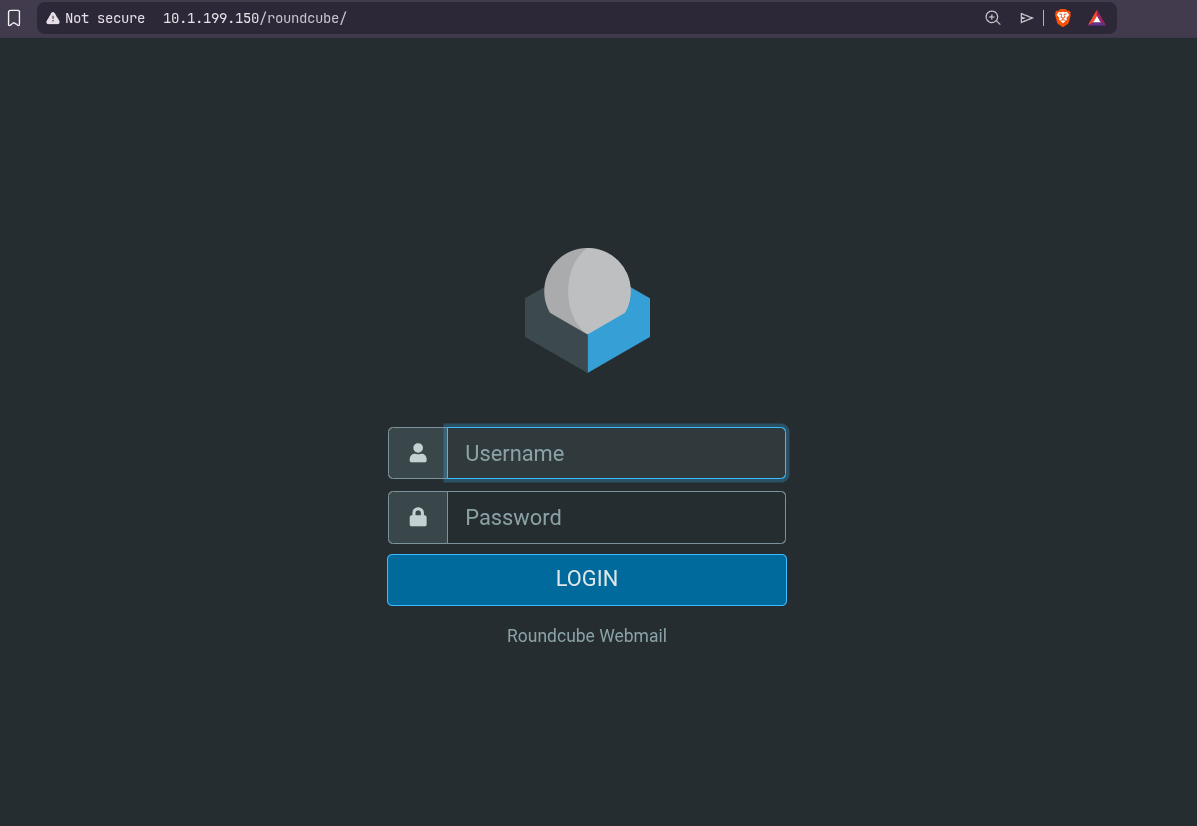Select the 10.1.199.150 host in the URL
The width and height of the screenshot is (1197, 826).
pyautogui.click(x=210, y=18)
